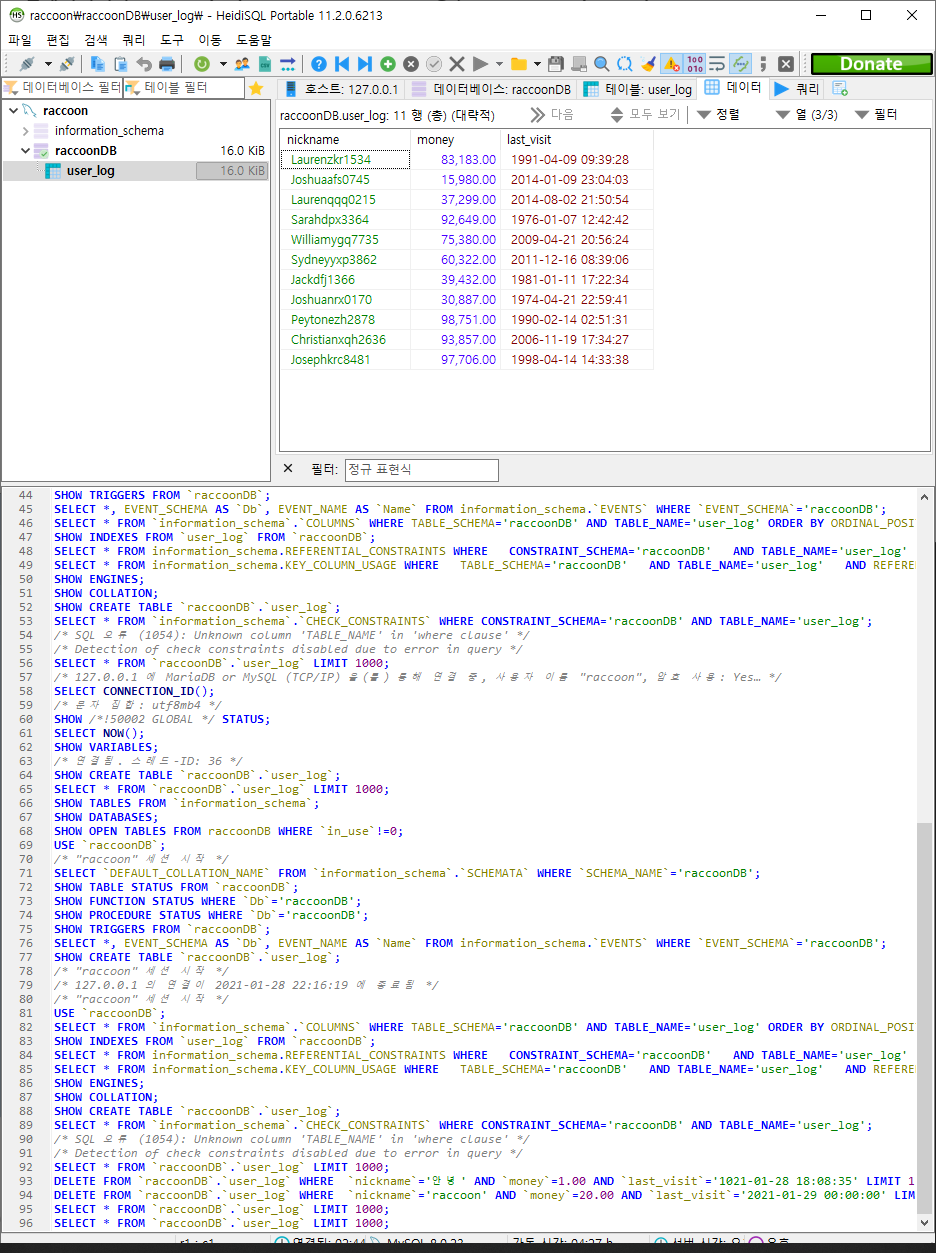The width and height of the screenshot is (936, 1253).
Task: Open the 편집 menu
Action: pyautogui.click(x=58, y=40)
